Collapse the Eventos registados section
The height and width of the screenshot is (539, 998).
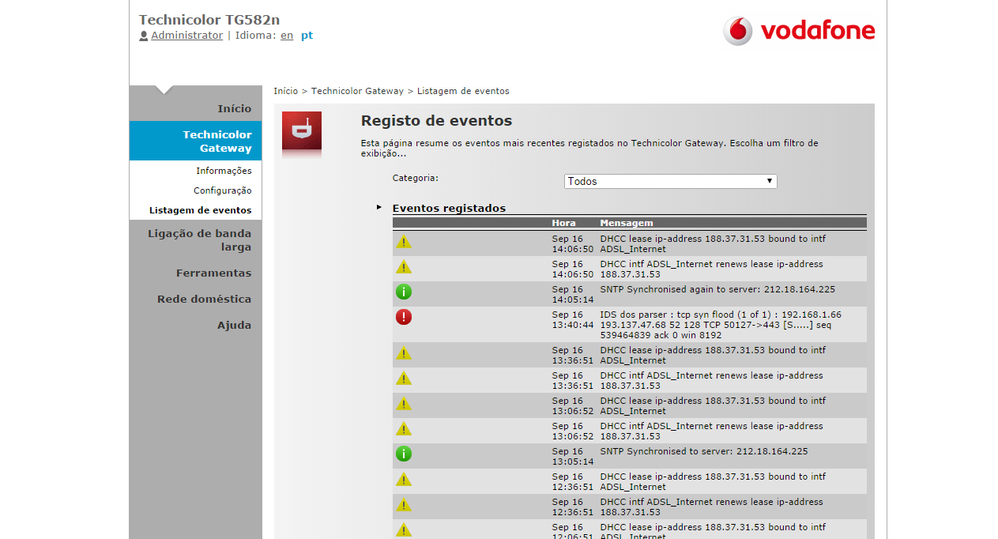coord(379,207)
